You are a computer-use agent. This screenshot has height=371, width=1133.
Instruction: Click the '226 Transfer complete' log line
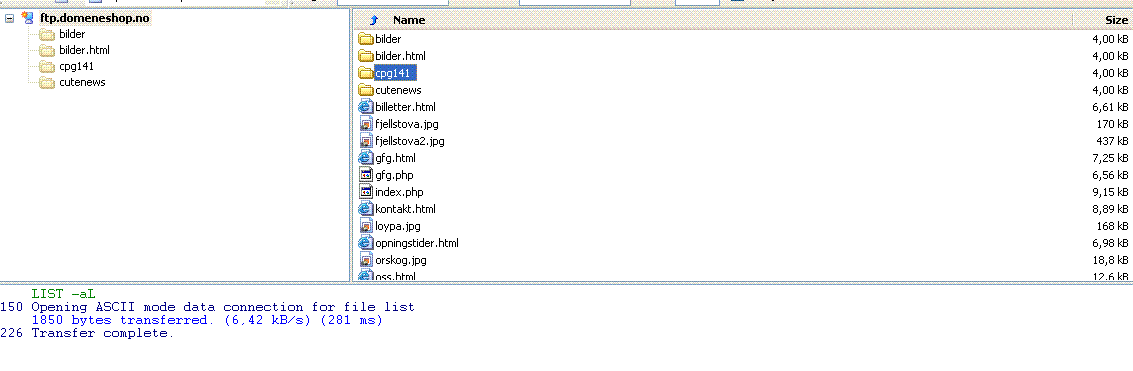coord(87,333)
